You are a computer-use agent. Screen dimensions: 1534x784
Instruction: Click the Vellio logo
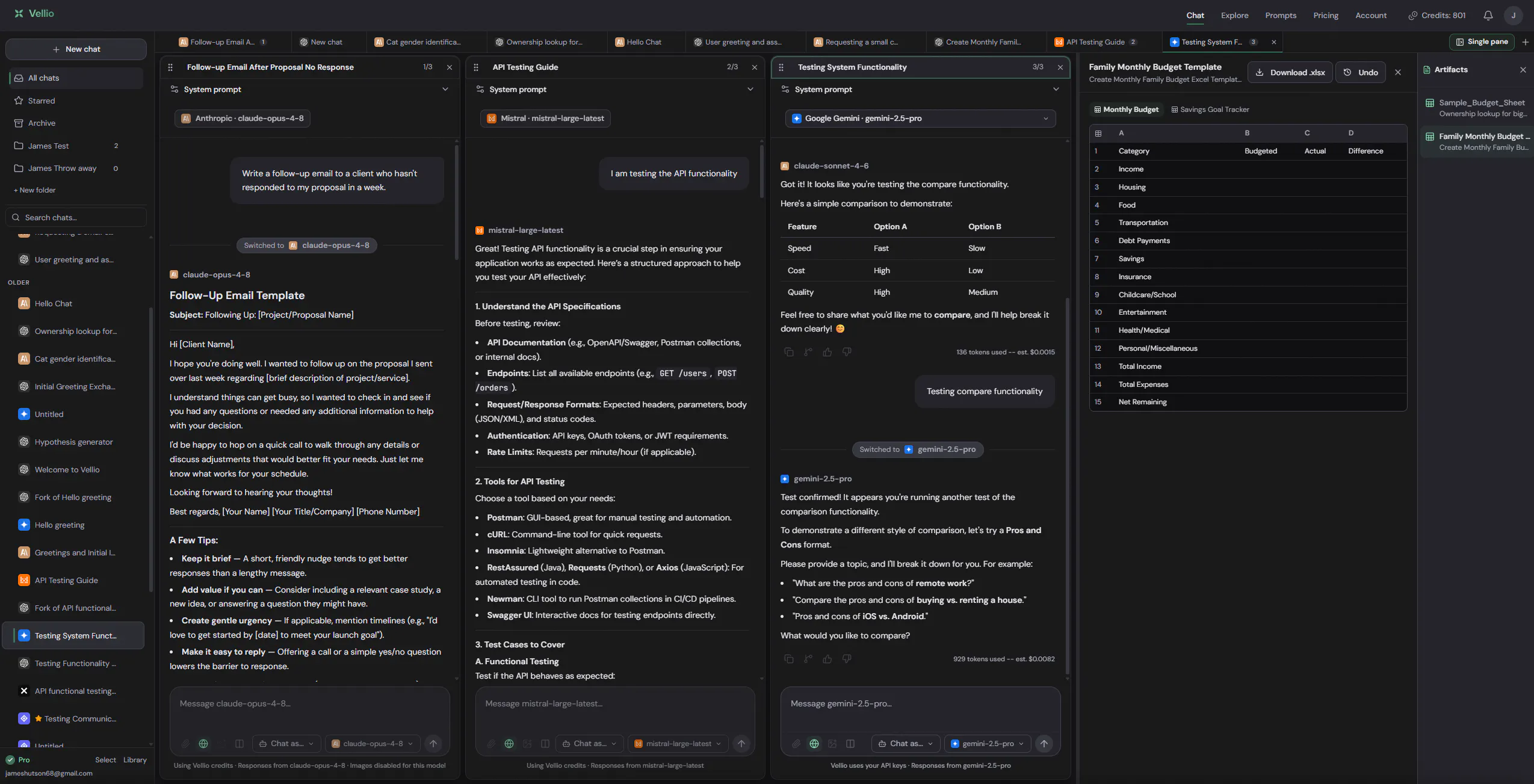pyautogui.click(x=34, y=13)
